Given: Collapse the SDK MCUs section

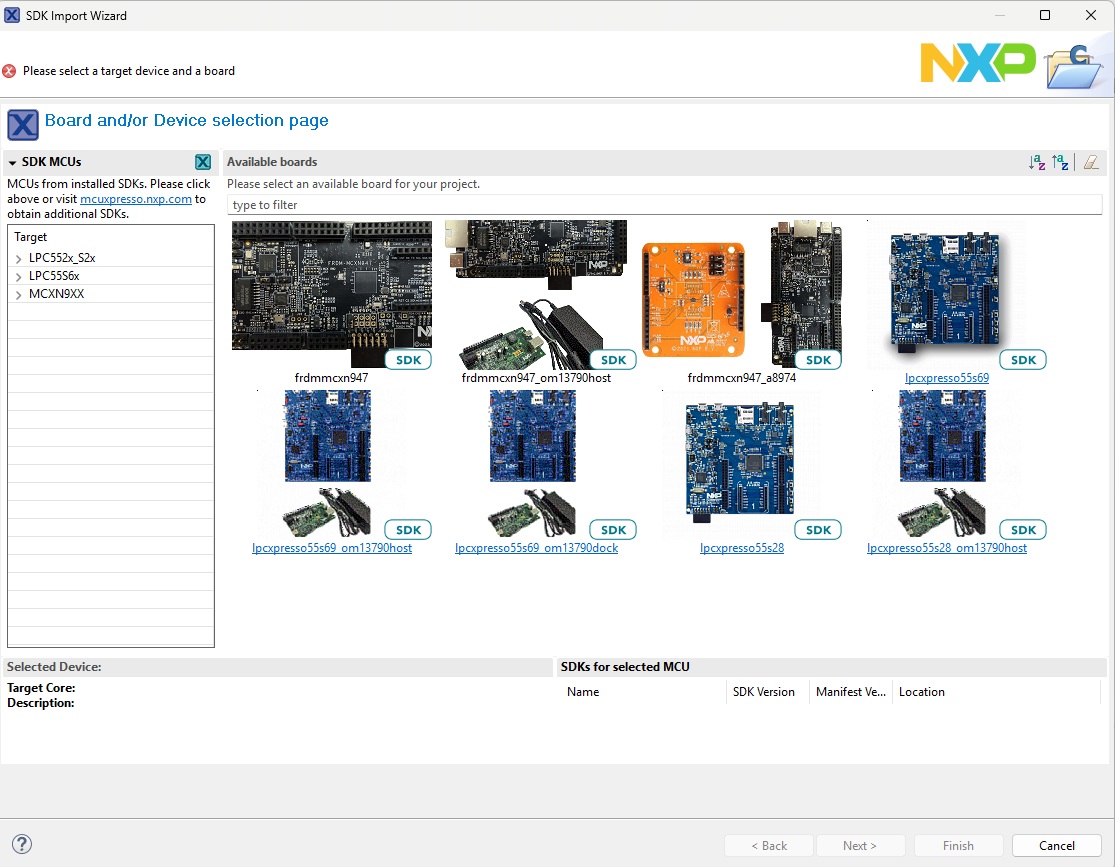Looking at the screenshot, I should tap(10, 161).
